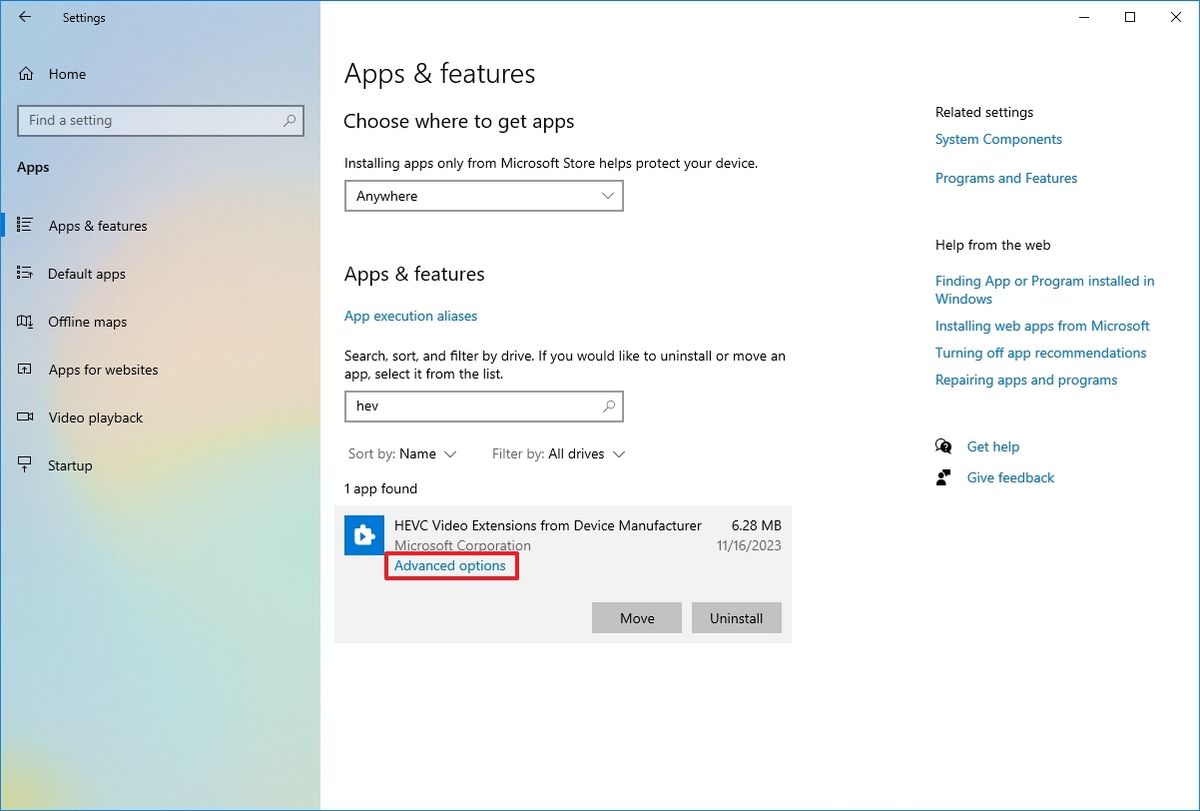Open Offline maps settings

(x=87, y=321)
